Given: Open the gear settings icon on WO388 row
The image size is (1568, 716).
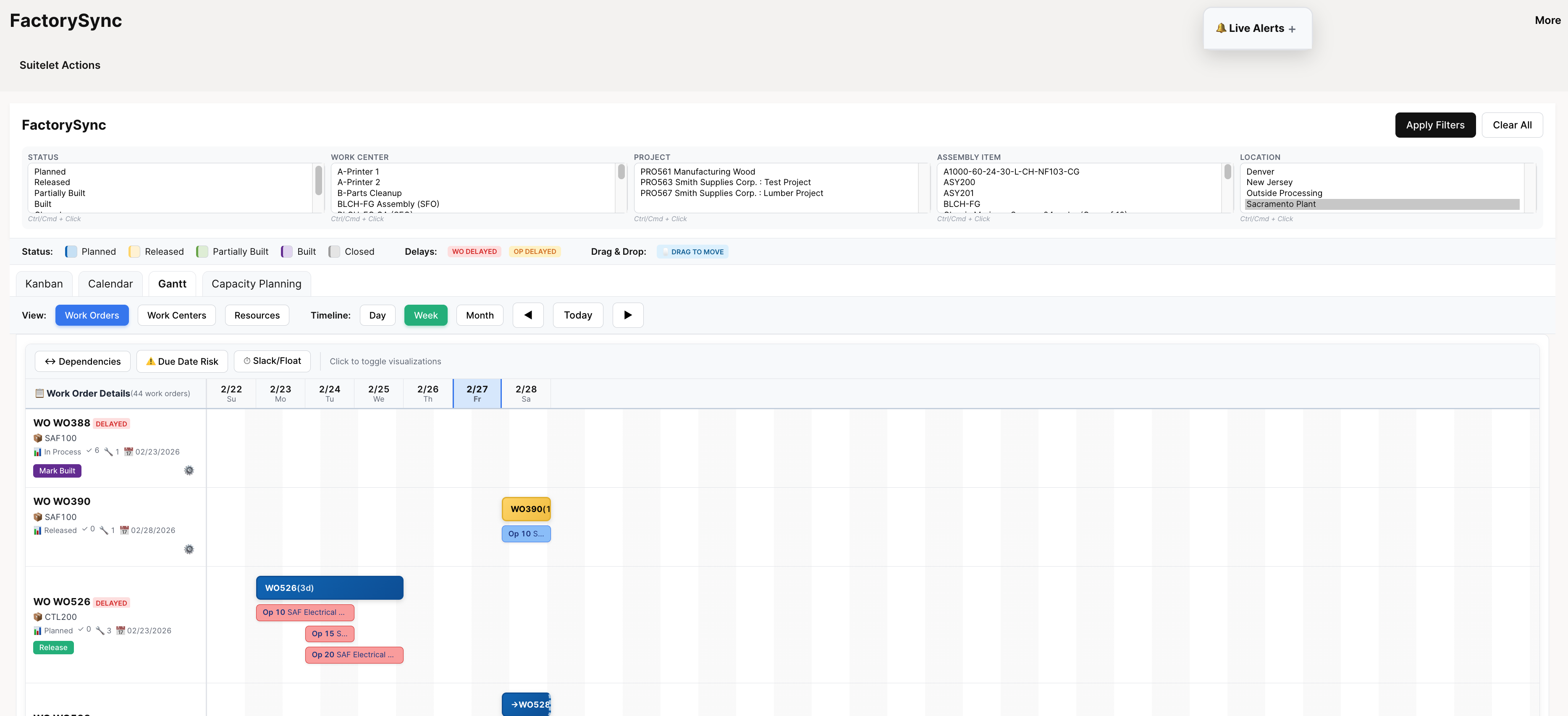Looking at the screenshot, I should pyautogui.click(x=189, y=470).
